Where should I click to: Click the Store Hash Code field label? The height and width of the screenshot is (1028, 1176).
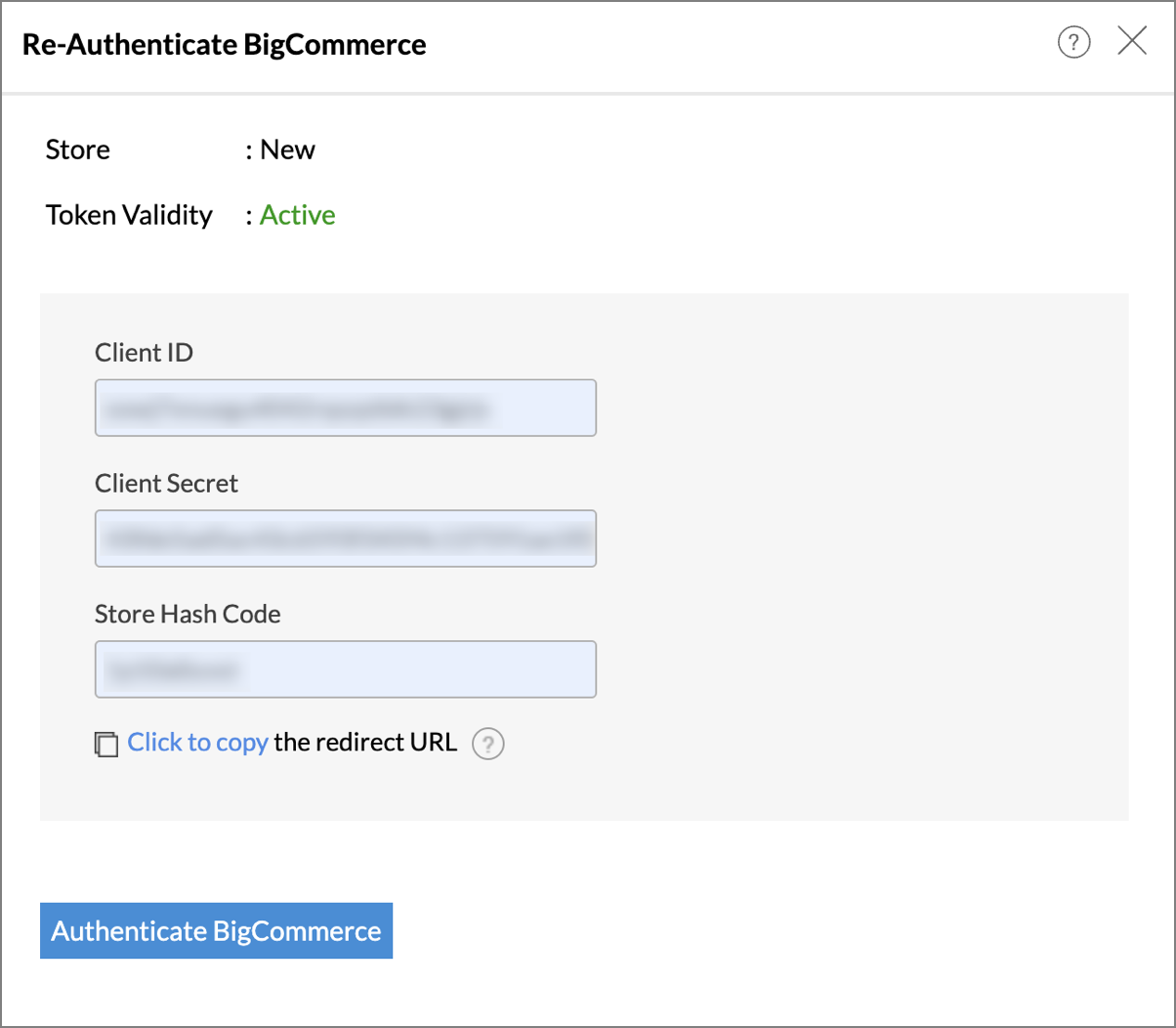pyautogui.click(x=188, y=615)
